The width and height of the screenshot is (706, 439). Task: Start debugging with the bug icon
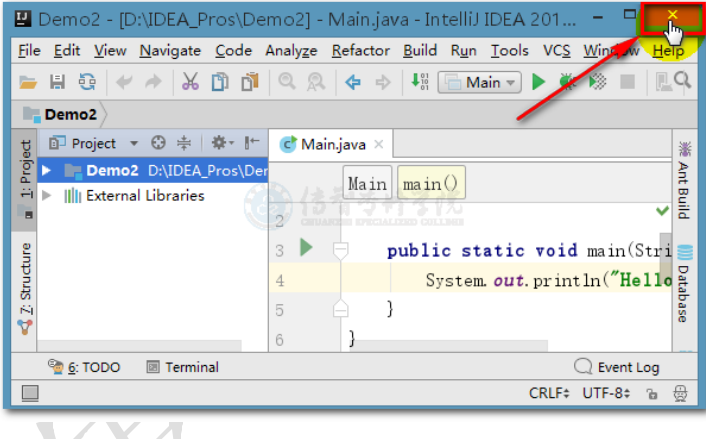[x=567, y=82]
